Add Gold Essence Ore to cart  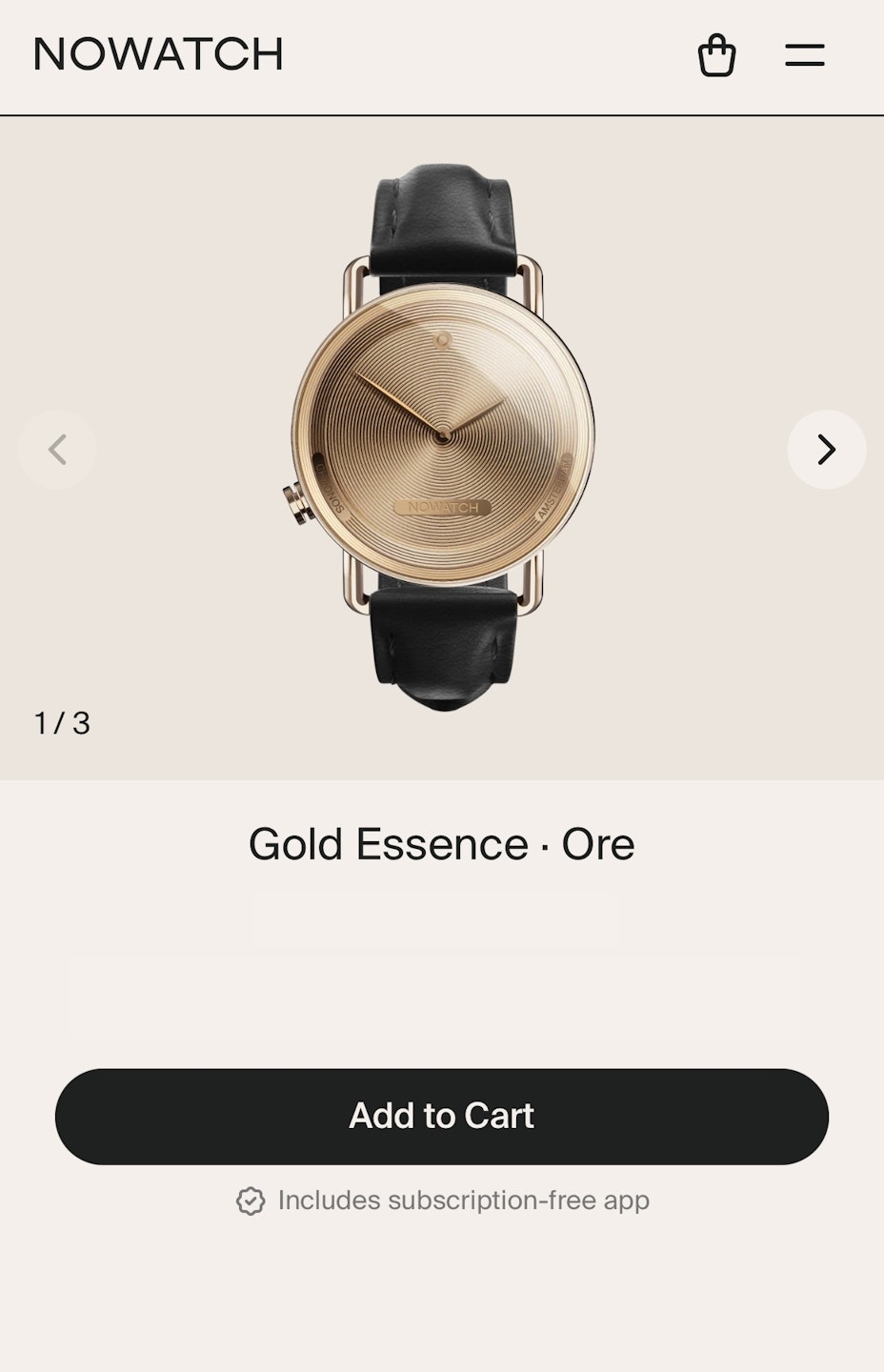[442, 1117]
